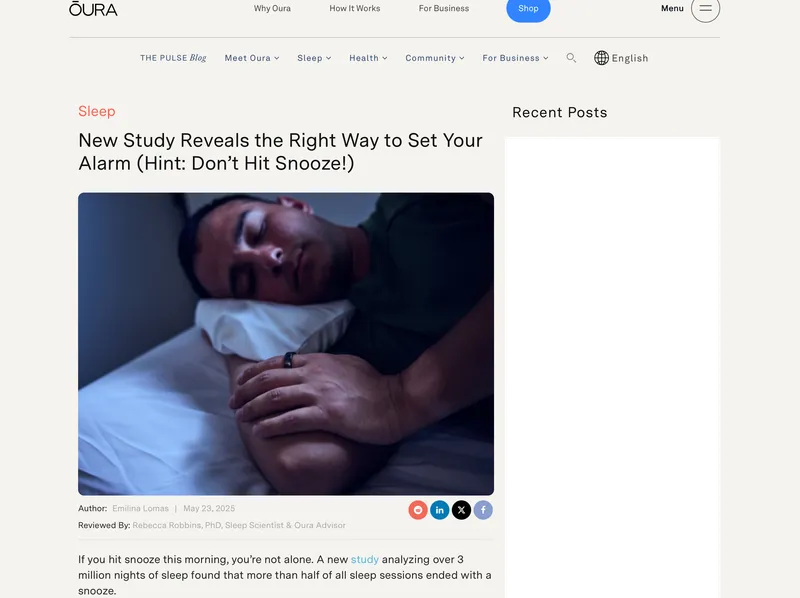The width and height of the screenshot is (800, 598).
Task: Select For Business in top navigation
Action: click(444, 8)
